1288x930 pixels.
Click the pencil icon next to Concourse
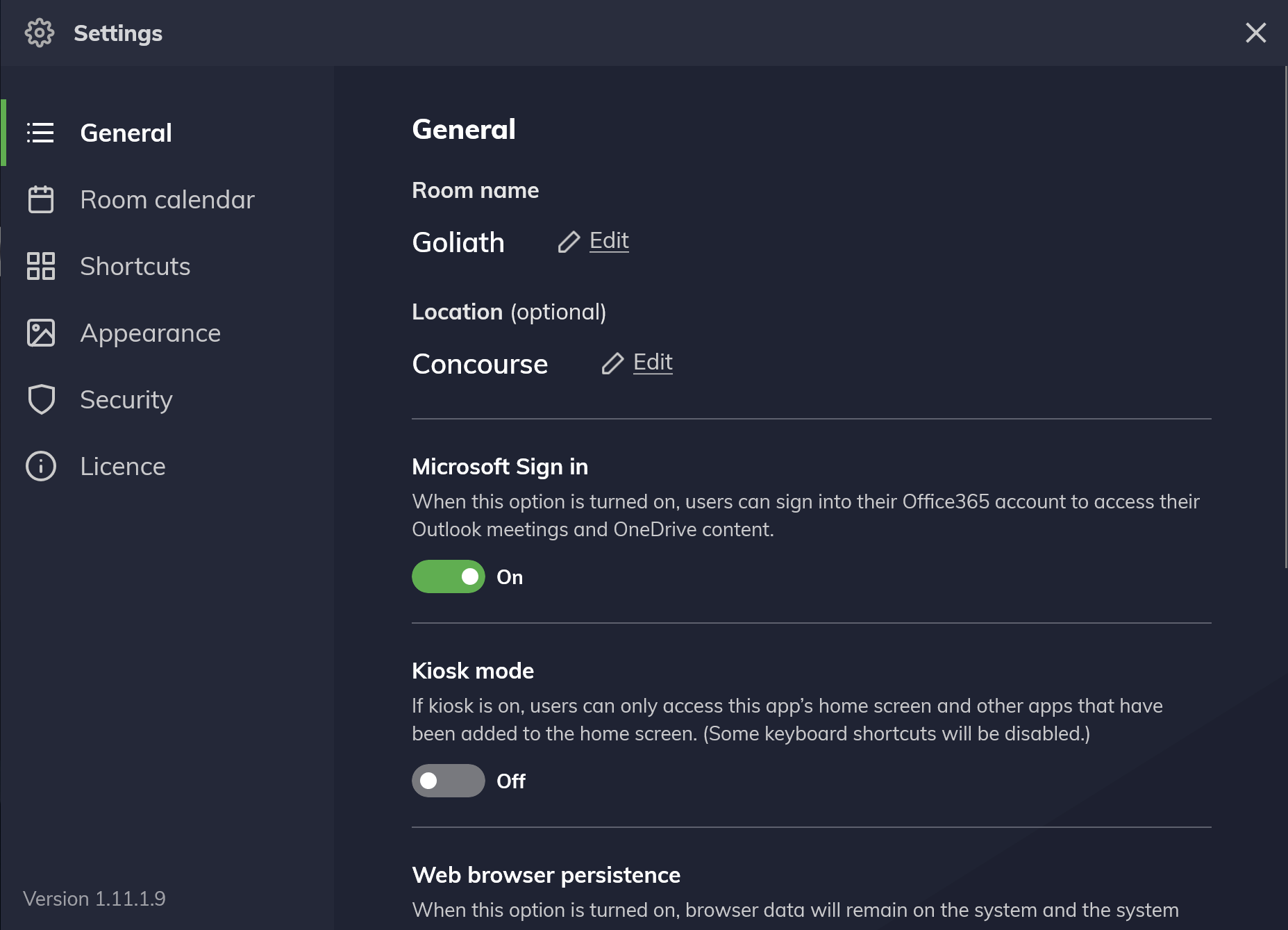[612, 363]
